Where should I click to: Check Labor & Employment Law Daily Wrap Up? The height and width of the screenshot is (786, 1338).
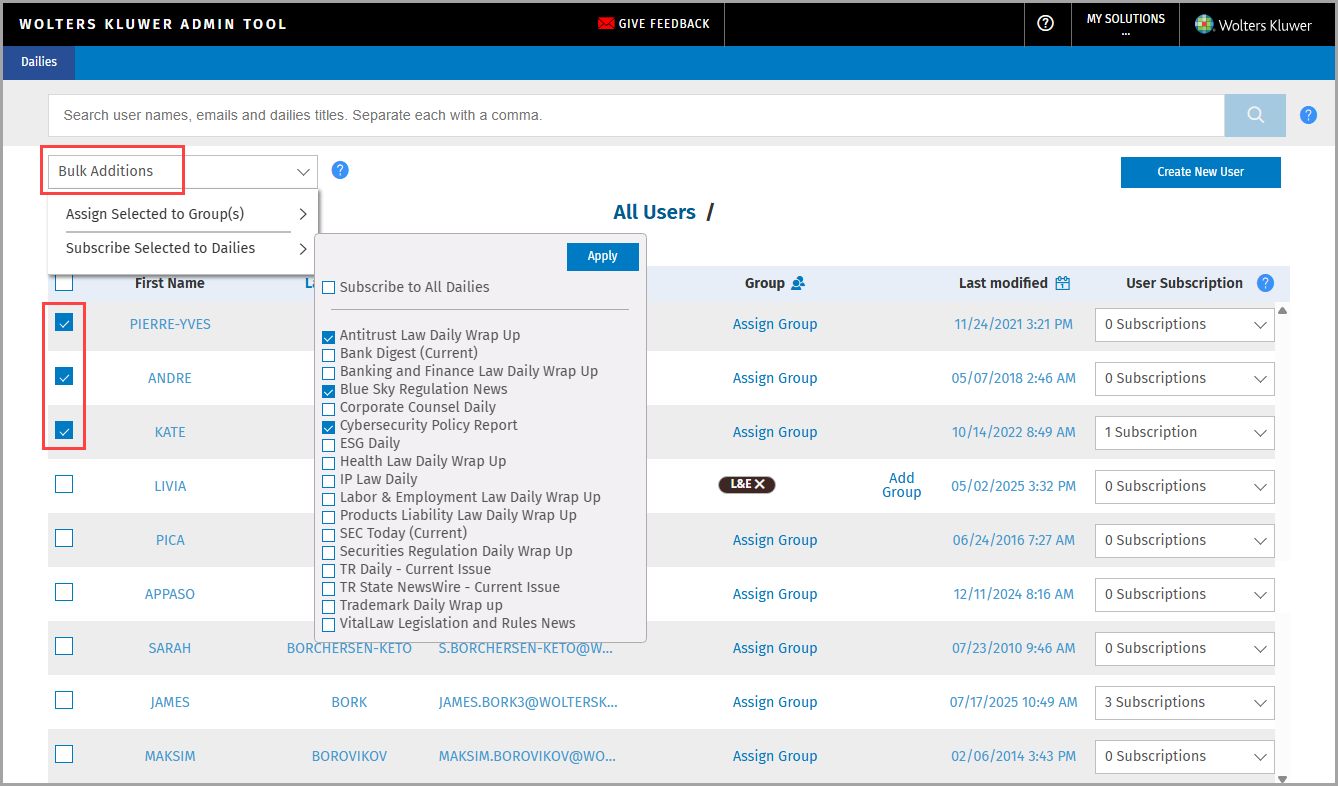point(329,498)
